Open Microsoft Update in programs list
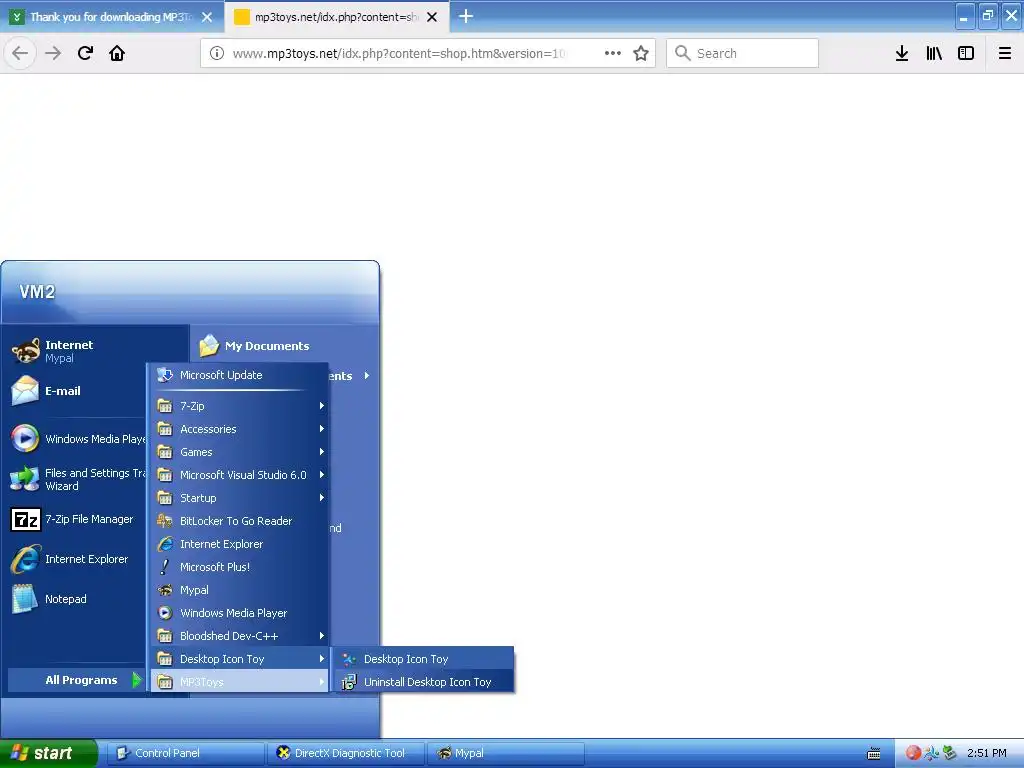 (239, 375)
